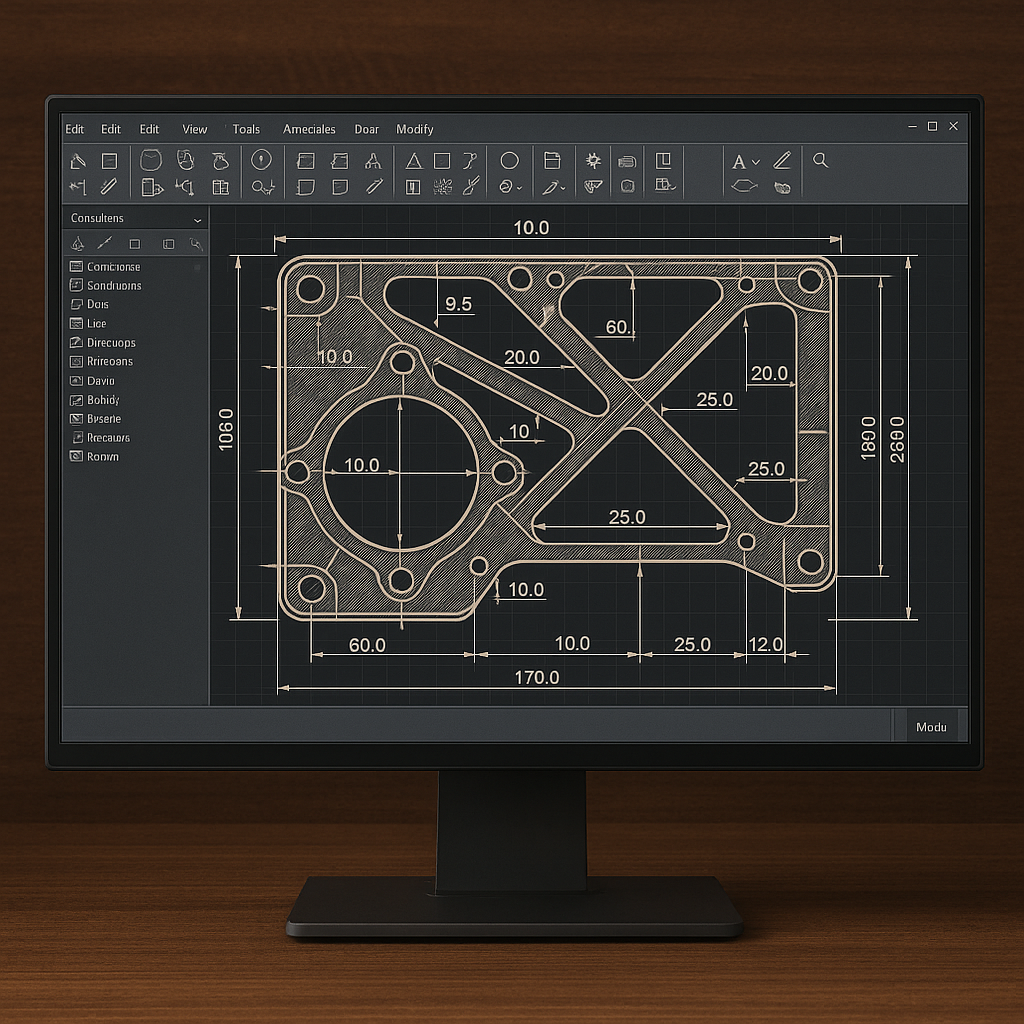Open the Toals menu
The height and width of the screenshot is (1024, 1024).
click(x=246, y=129)
